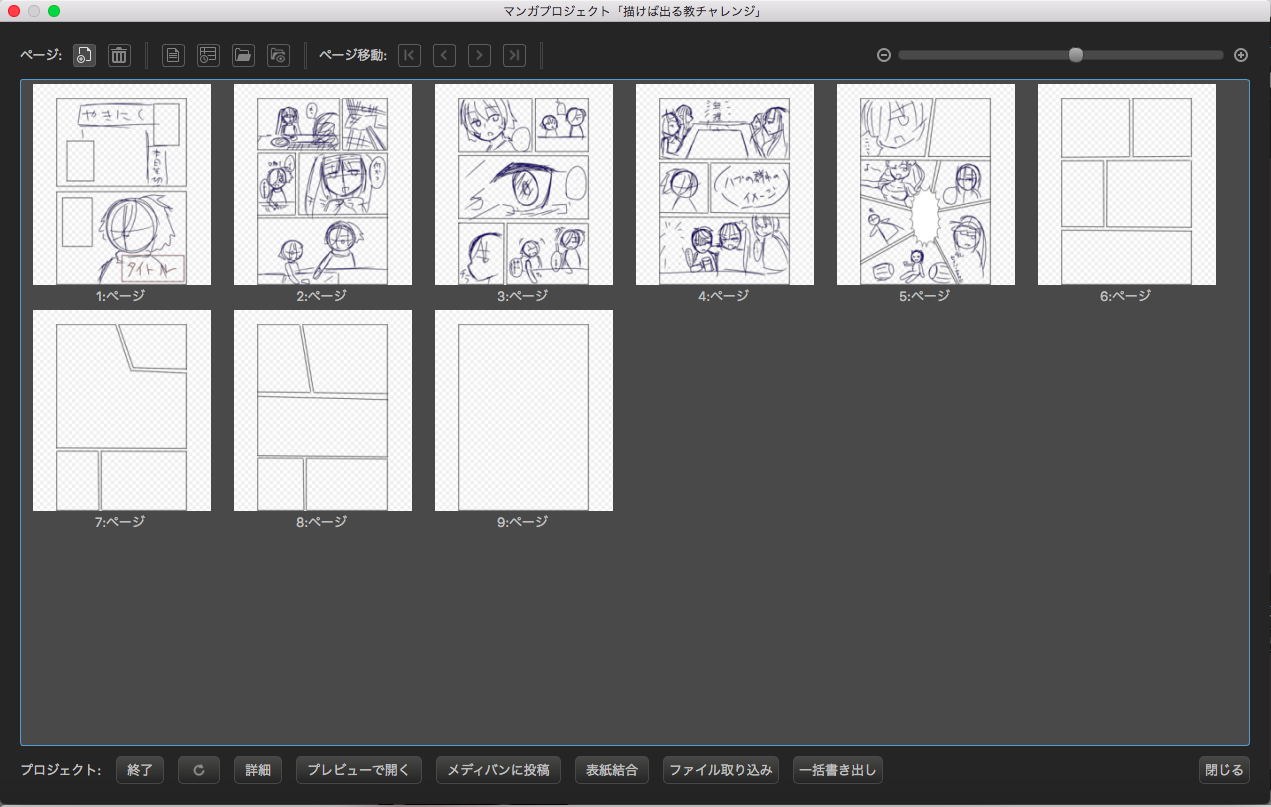The height and width of the screenshot is (807, 1271).
Task: Click the refresh project icon button
Action: 199,770
